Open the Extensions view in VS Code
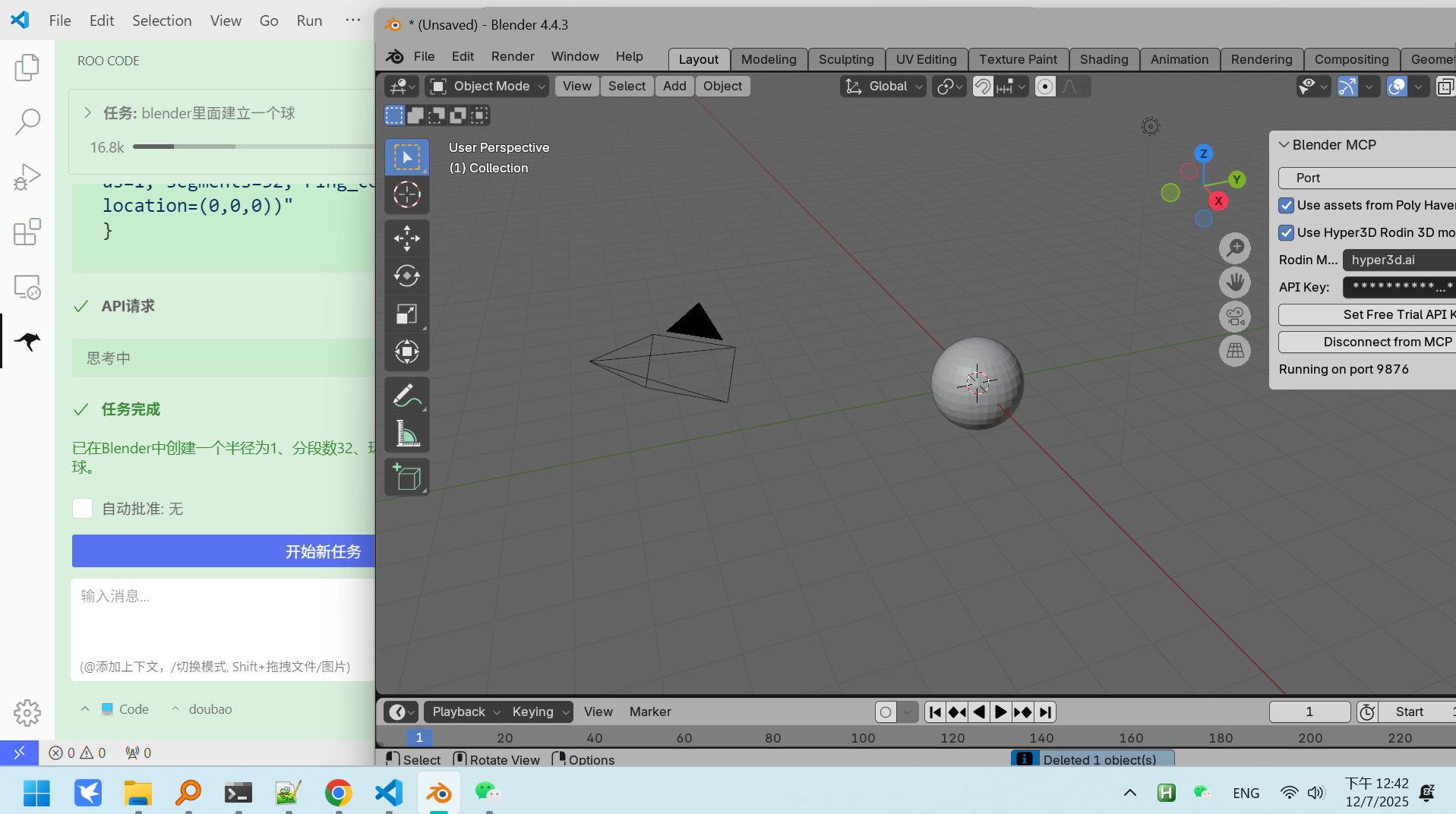The height and width of the screenshot is (814, 1456). tap(27, 232)
